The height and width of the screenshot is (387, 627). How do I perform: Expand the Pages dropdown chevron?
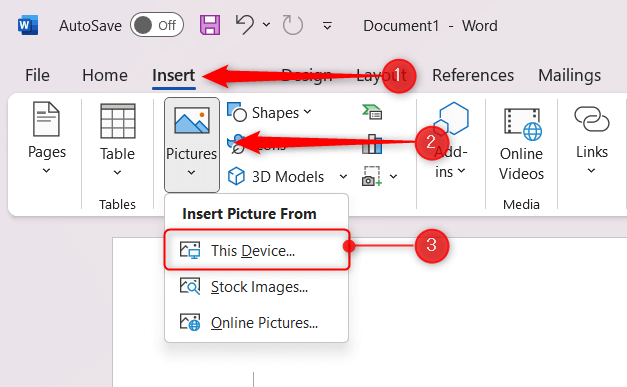46,171
